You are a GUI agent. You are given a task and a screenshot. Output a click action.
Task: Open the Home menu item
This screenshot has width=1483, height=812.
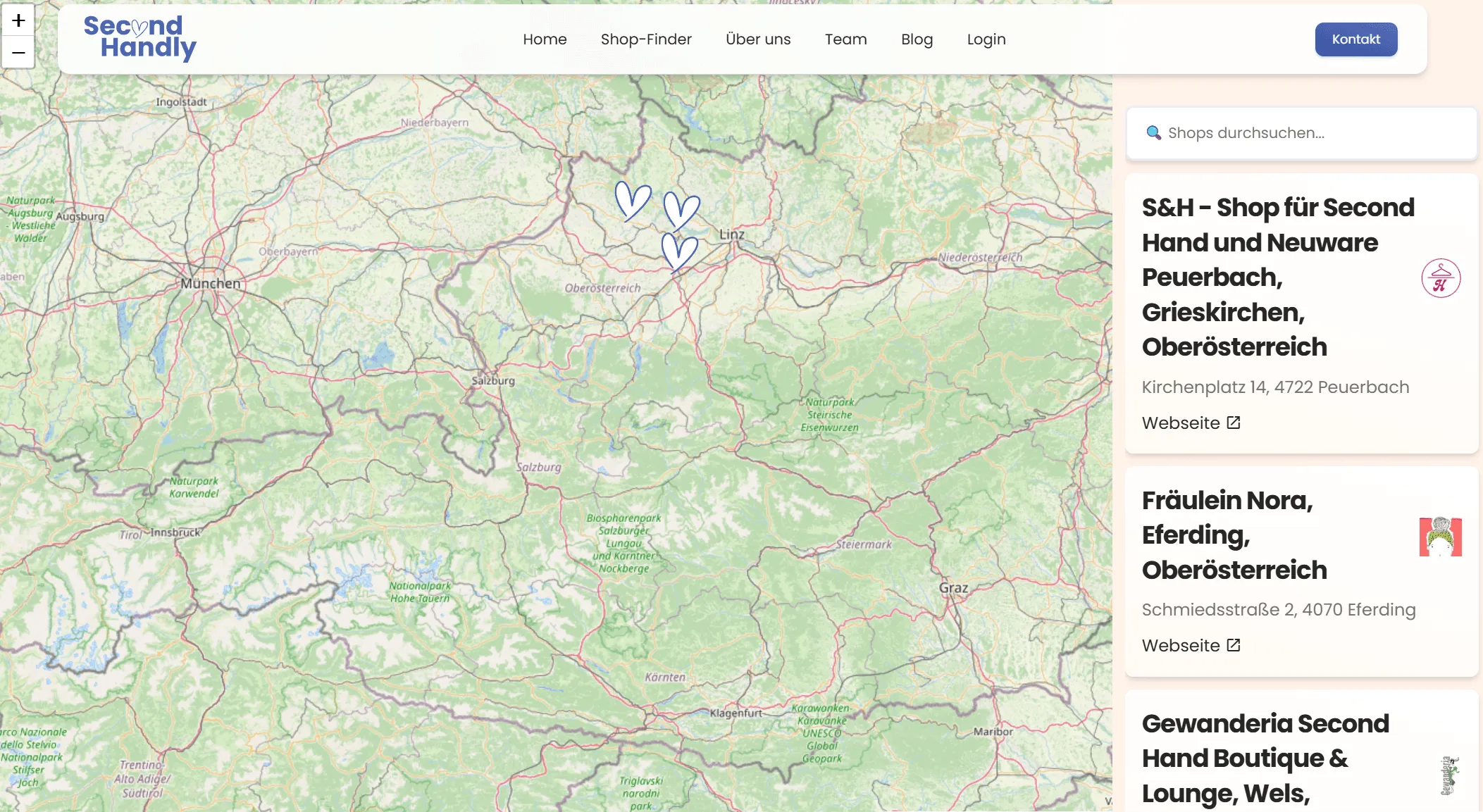(x=544, y=39)
